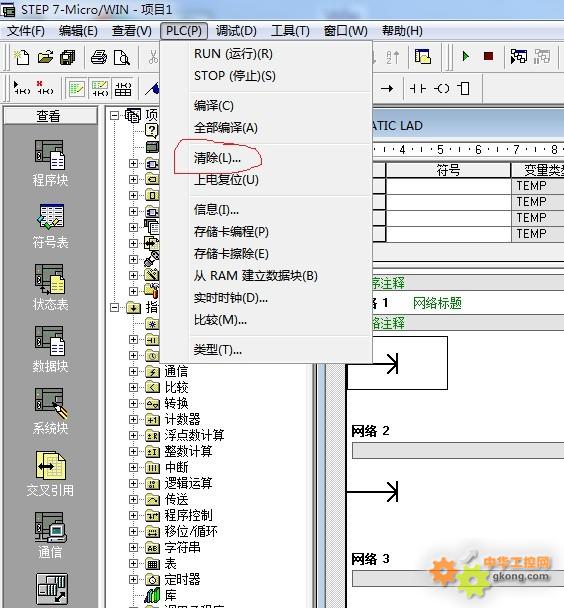
Task: Insert a box instruction via box icon
Action: tap(464, 89)
